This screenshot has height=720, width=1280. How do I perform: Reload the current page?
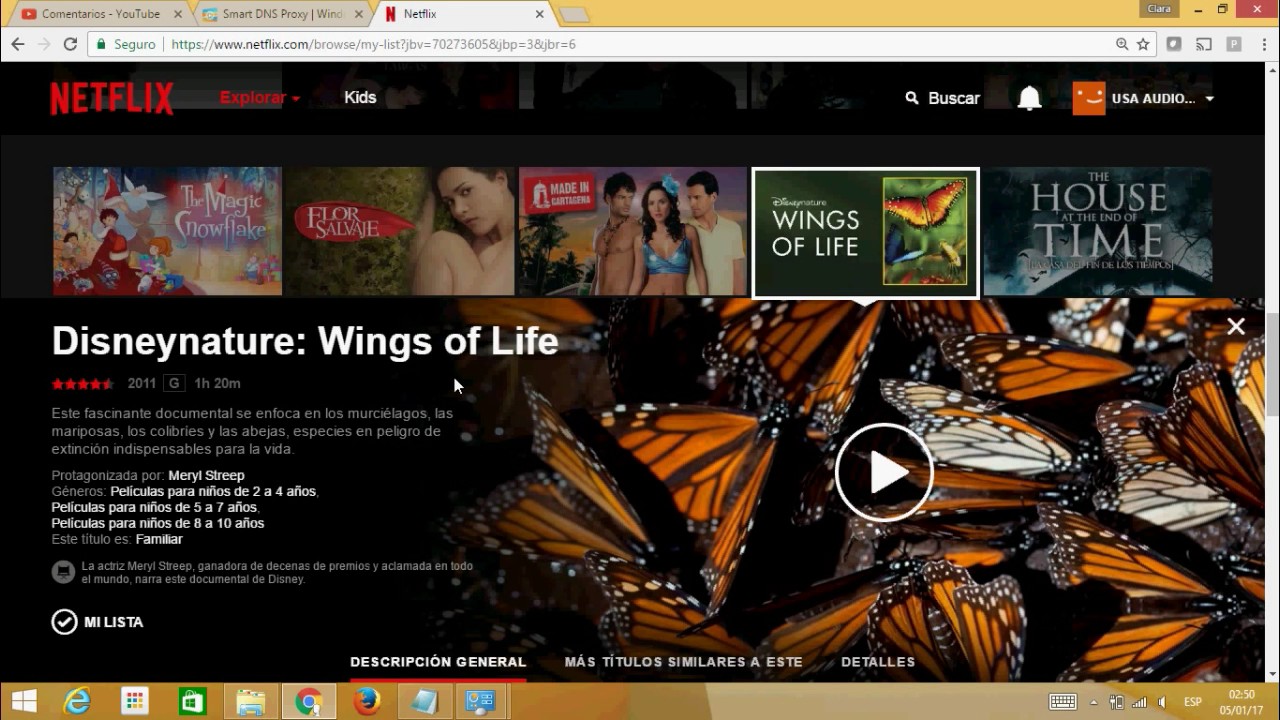pos(70,44)
